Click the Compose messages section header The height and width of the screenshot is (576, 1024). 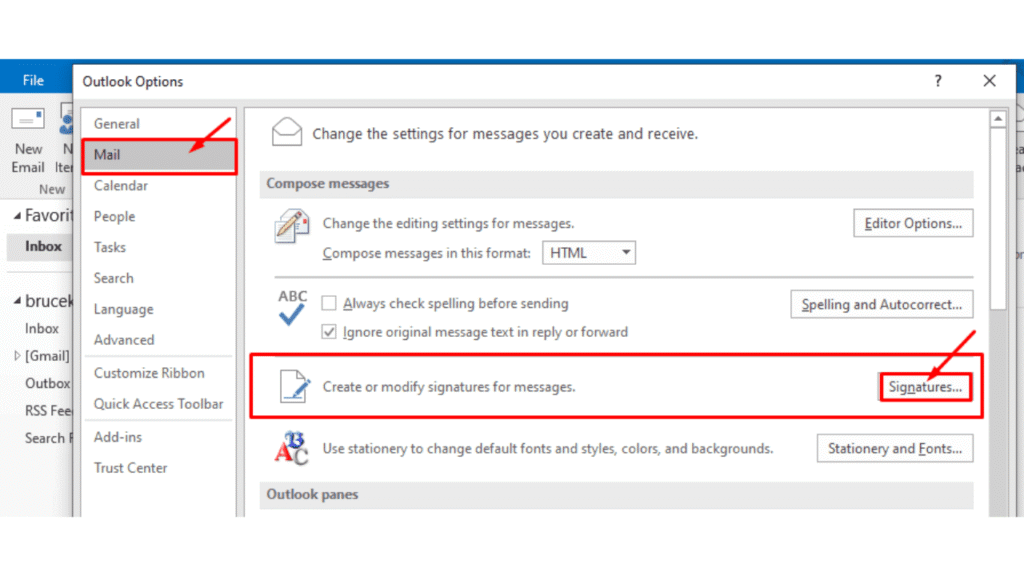pos(616,184)
